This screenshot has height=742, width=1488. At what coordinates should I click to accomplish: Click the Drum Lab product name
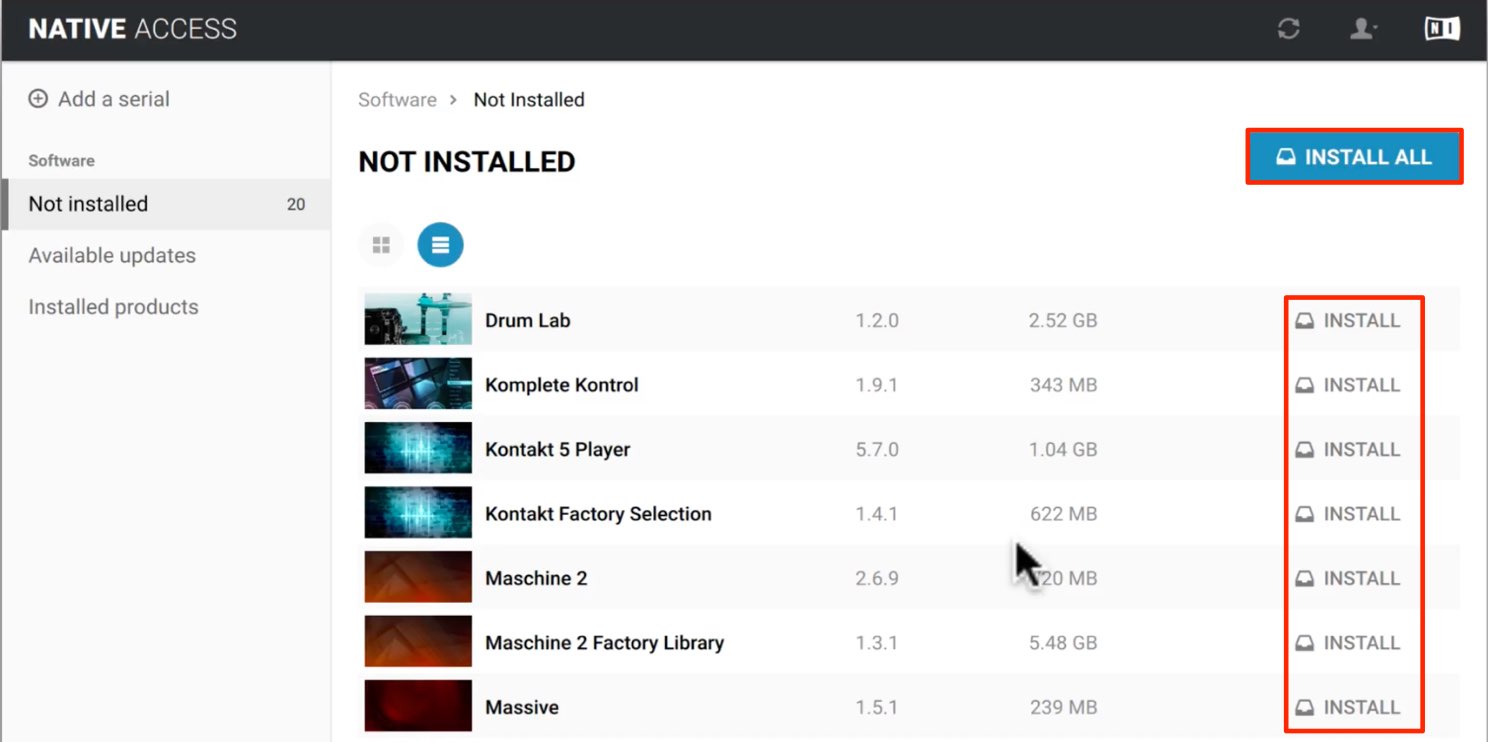click(527, 321)
